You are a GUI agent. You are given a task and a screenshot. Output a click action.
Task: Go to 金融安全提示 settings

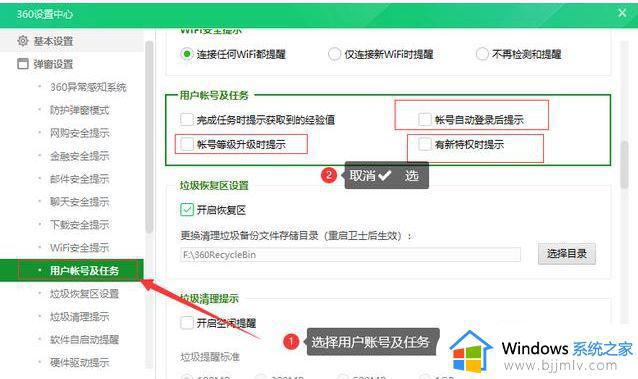79,156
